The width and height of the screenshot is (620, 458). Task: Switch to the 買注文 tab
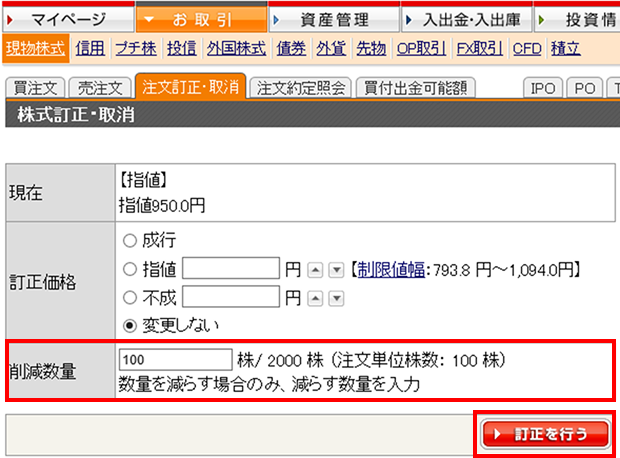pyautogui.click(x=33, y=88)
